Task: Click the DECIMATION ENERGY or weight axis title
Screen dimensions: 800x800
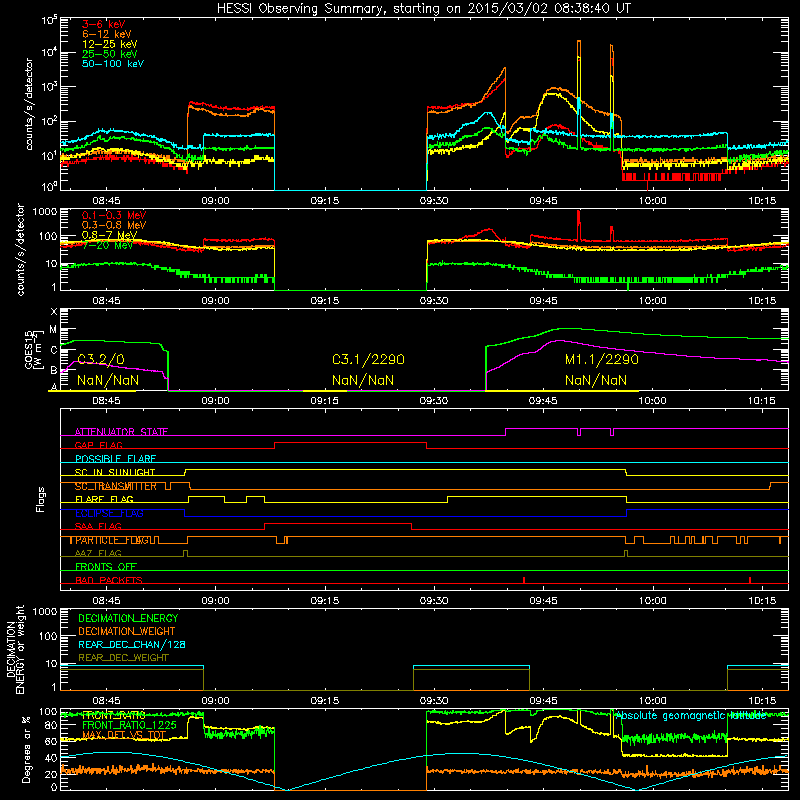Action: (x=15, y=649)
